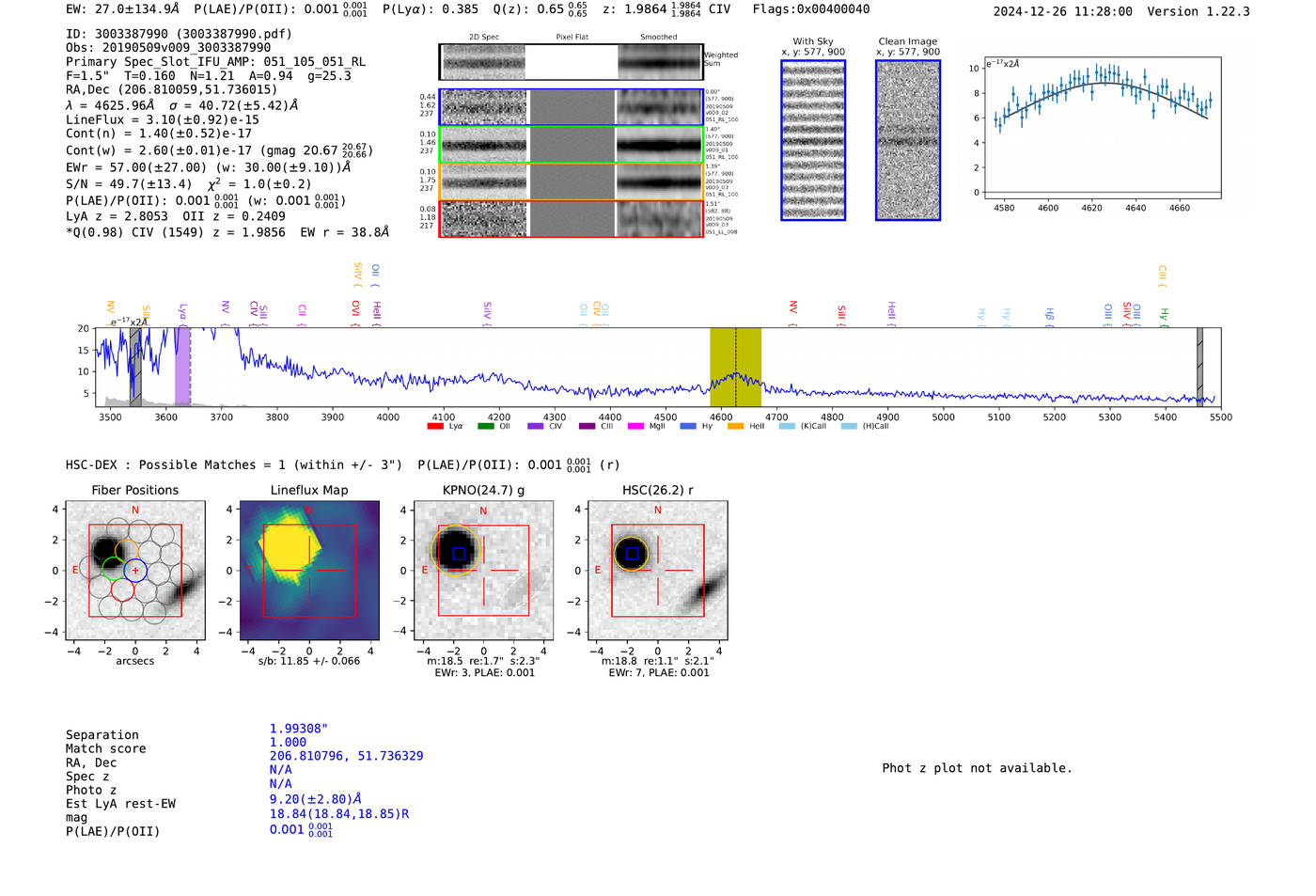Click the Primary Spec_Slot_IFU_AMP line
1316x896 pixels.
tap(215, 62)
